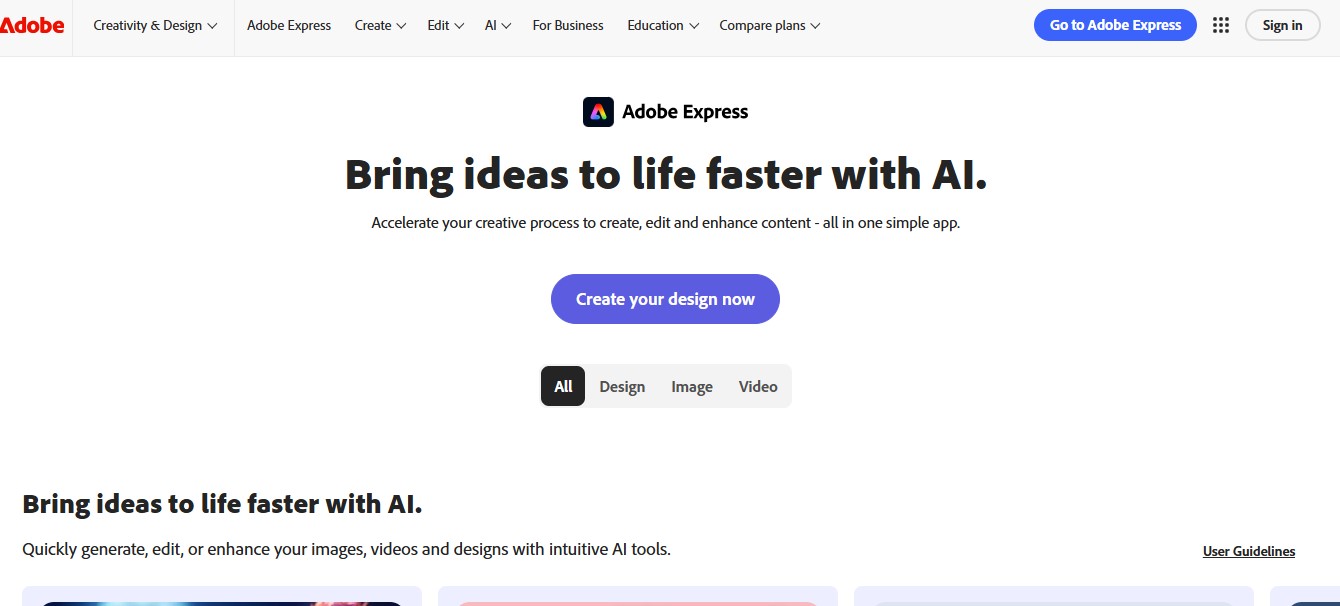Expand the Creativity & Design dropdown
Image resolution: width=1340 pixels, height=606 pixels.
click(154, 25)
